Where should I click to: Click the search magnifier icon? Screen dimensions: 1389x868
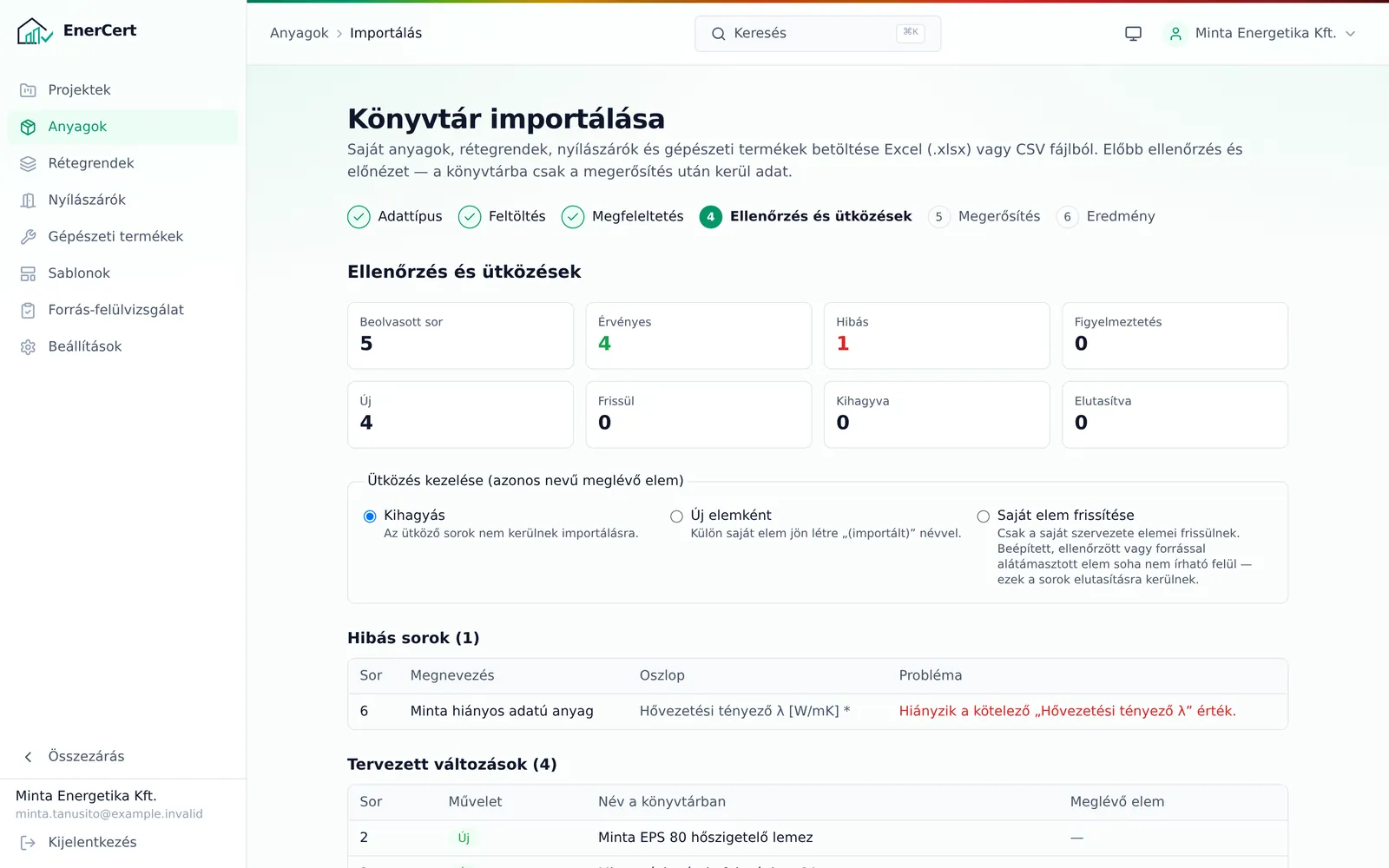tap(718, 34)
